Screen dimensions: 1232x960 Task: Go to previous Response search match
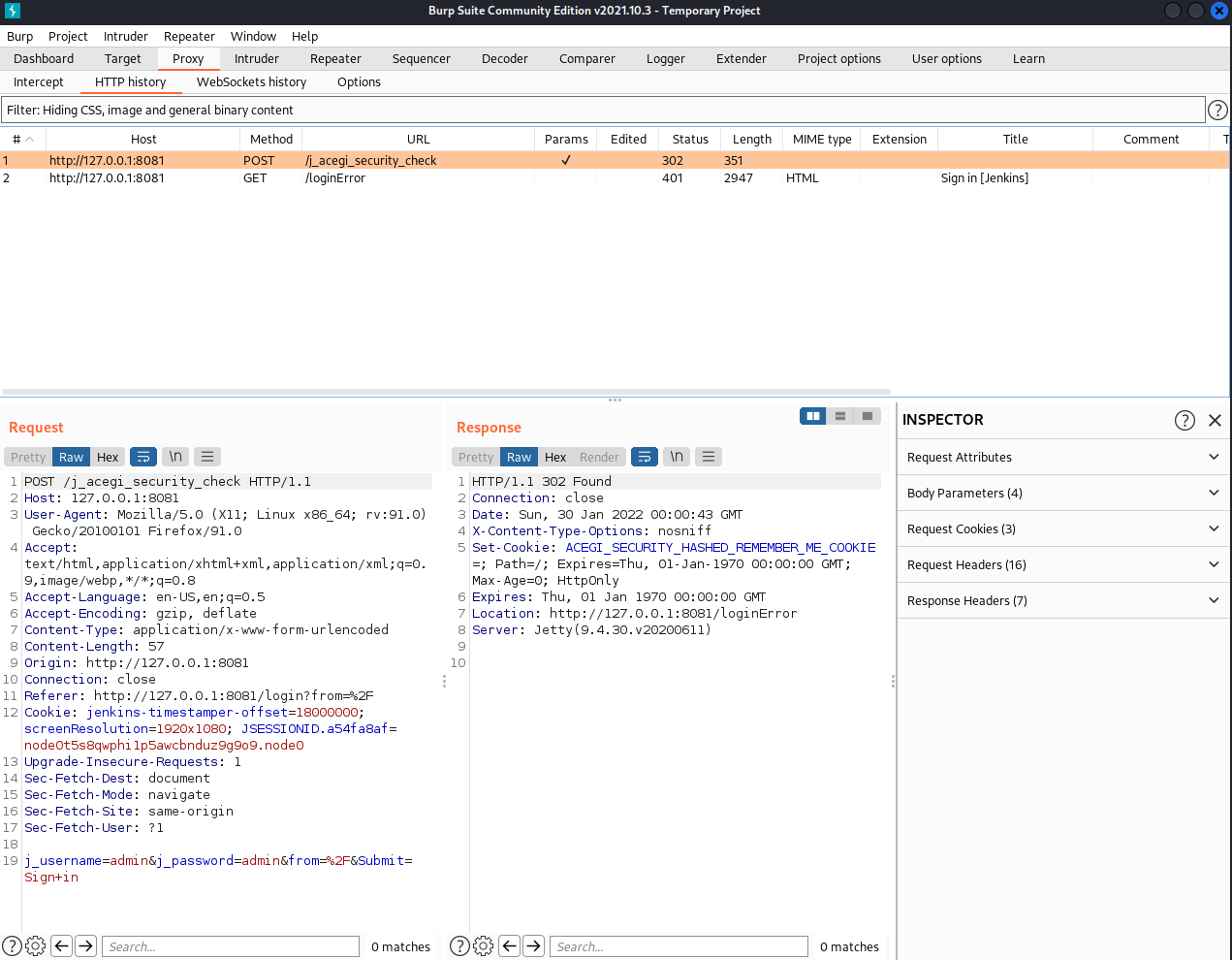click(510, 945)
